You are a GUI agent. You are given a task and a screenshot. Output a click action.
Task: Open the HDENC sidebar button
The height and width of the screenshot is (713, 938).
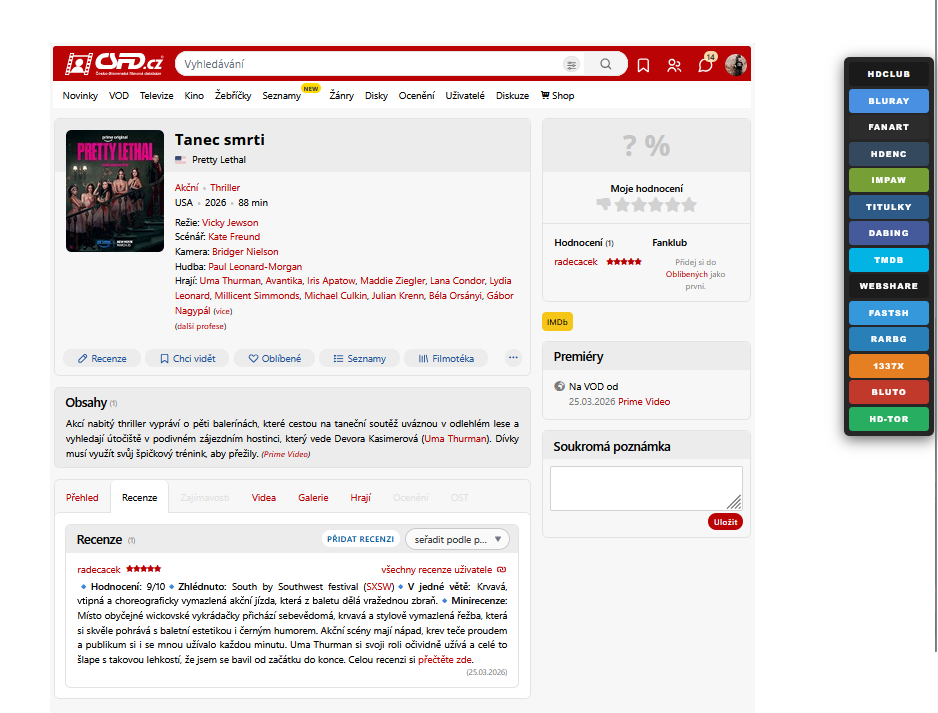click(x=888, y=154)
